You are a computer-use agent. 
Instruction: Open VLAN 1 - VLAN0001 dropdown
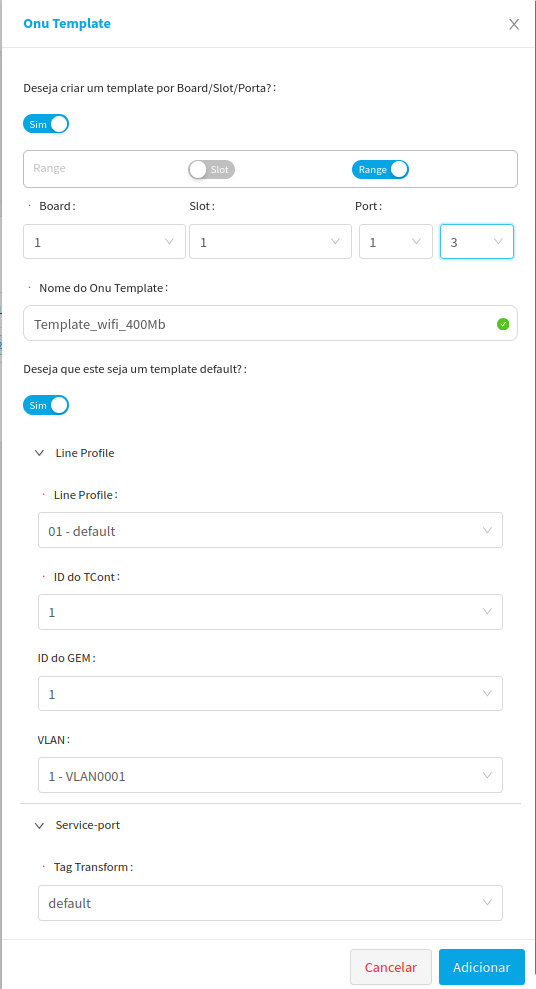coord(271,775)
